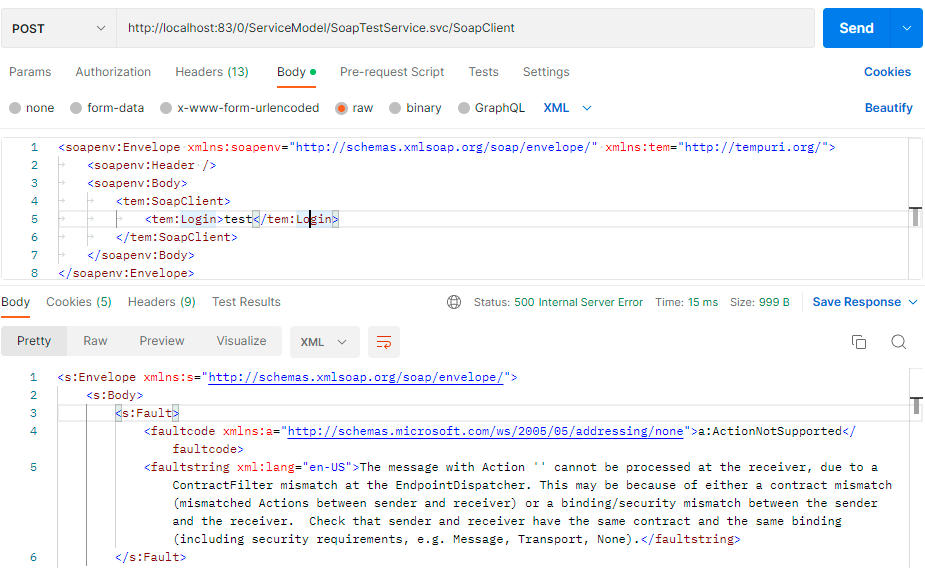Image resolution: width=925 pixels, height=568 pixels.
Task: Switch to the Params tab
Action: [x=30, y=72]
